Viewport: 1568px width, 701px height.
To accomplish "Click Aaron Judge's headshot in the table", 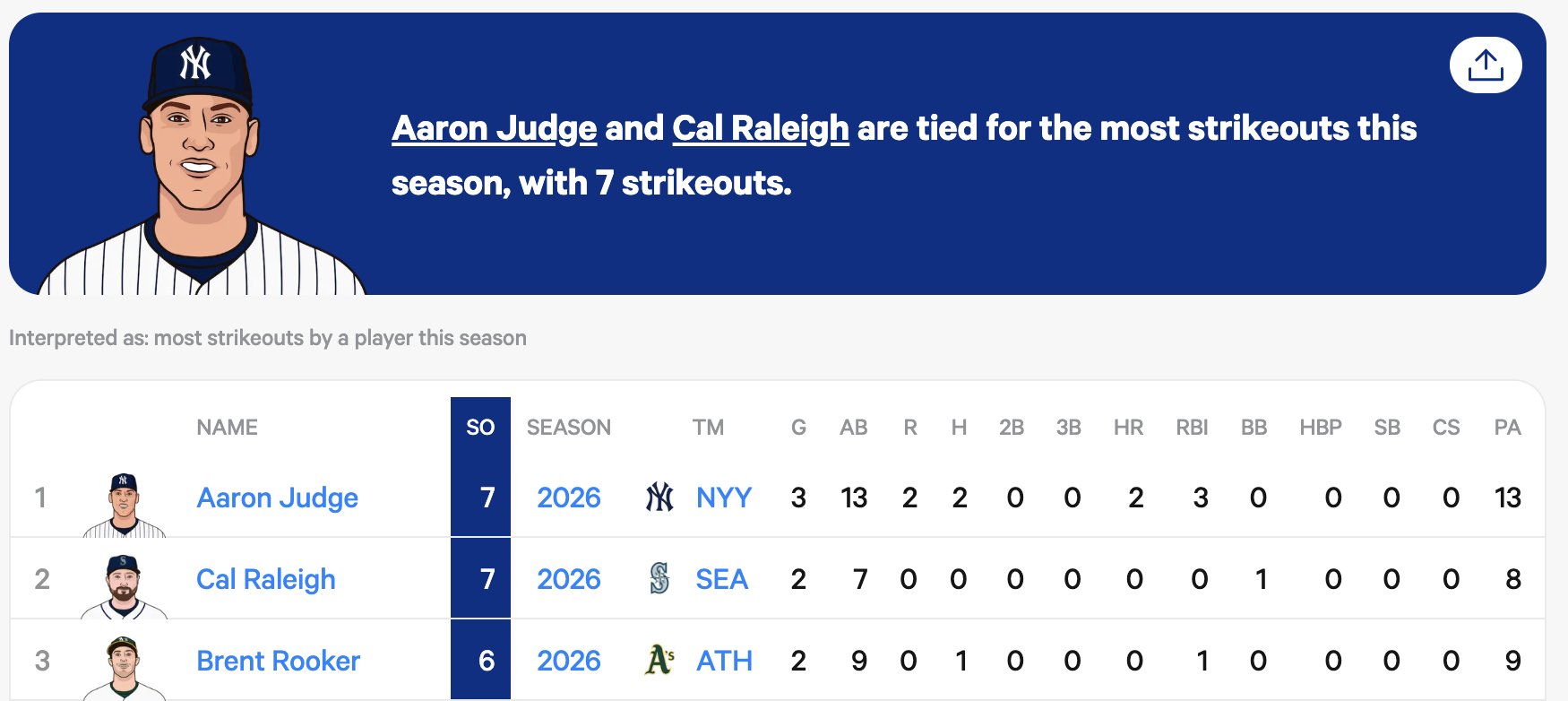I will click(125, 505).
